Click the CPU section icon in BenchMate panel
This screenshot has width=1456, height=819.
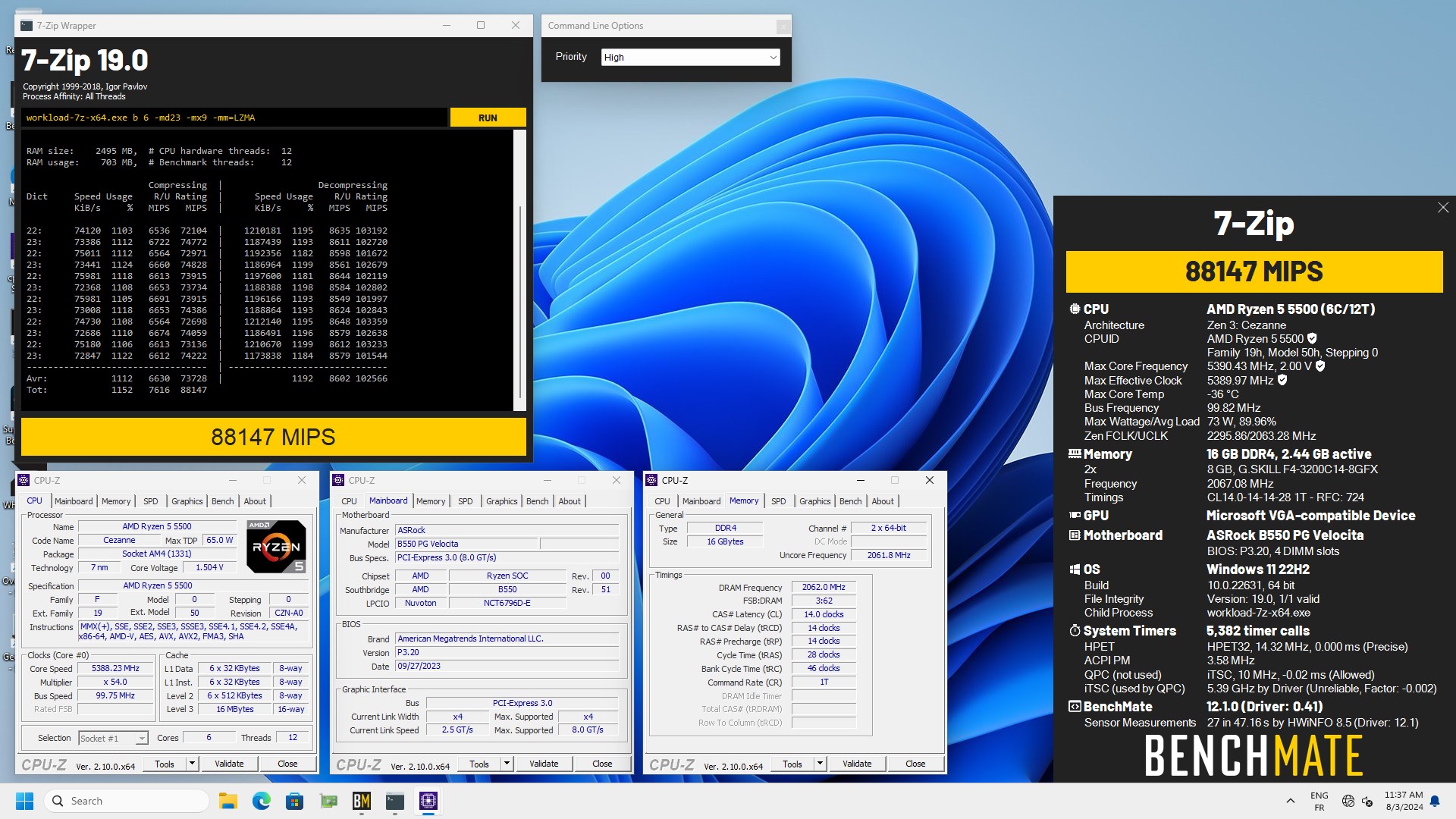[x=1075, y=309]
